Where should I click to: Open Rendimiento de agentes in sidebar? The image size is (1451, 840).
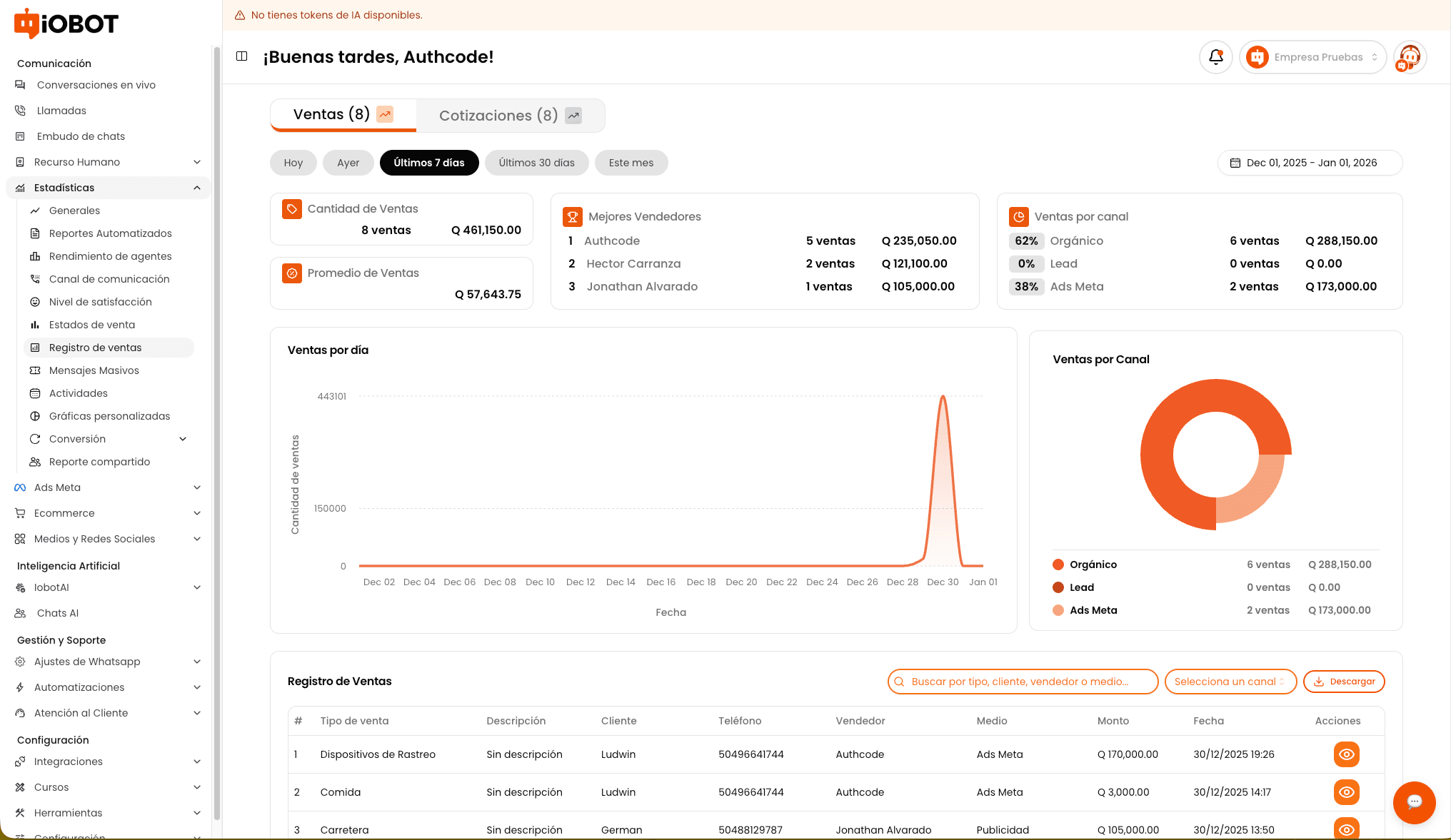click(110, 256)
